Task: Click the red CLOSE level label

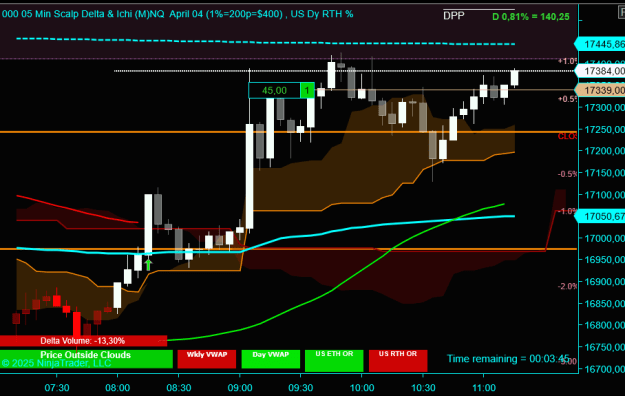Action: (568, 136)
